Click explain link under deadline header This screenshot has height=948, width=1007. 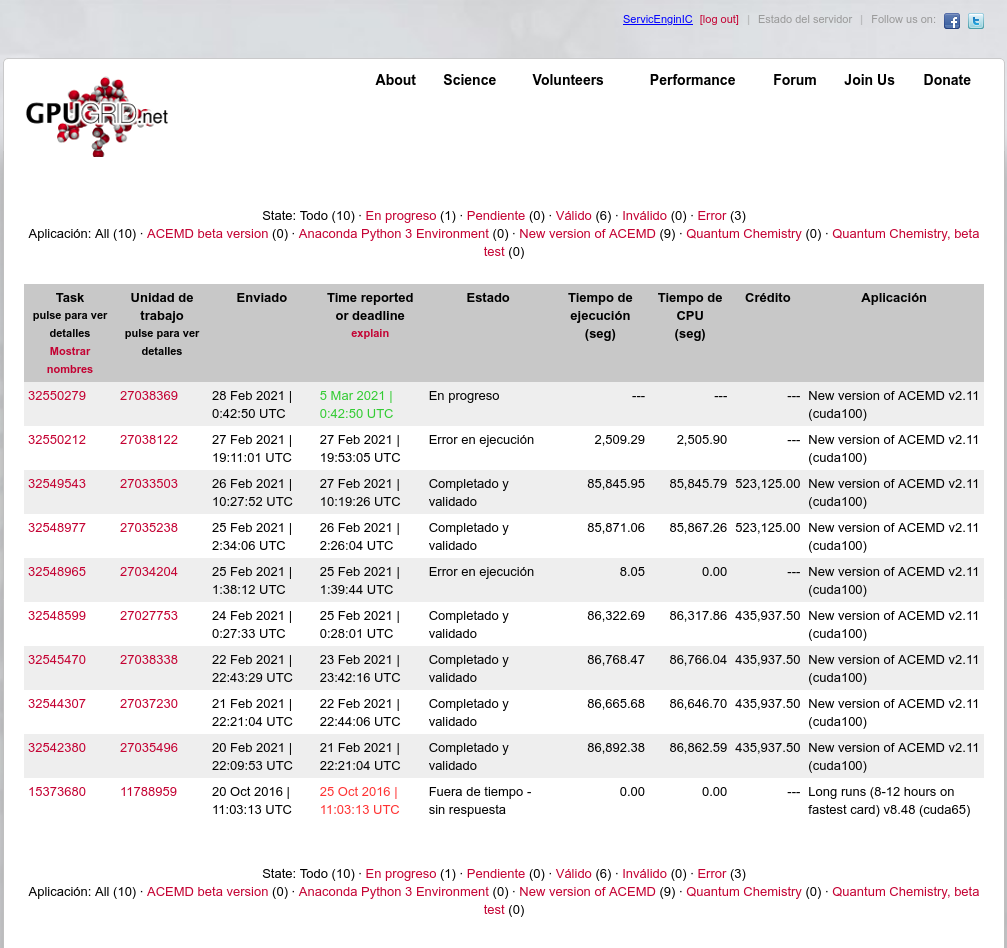point(370,333)
